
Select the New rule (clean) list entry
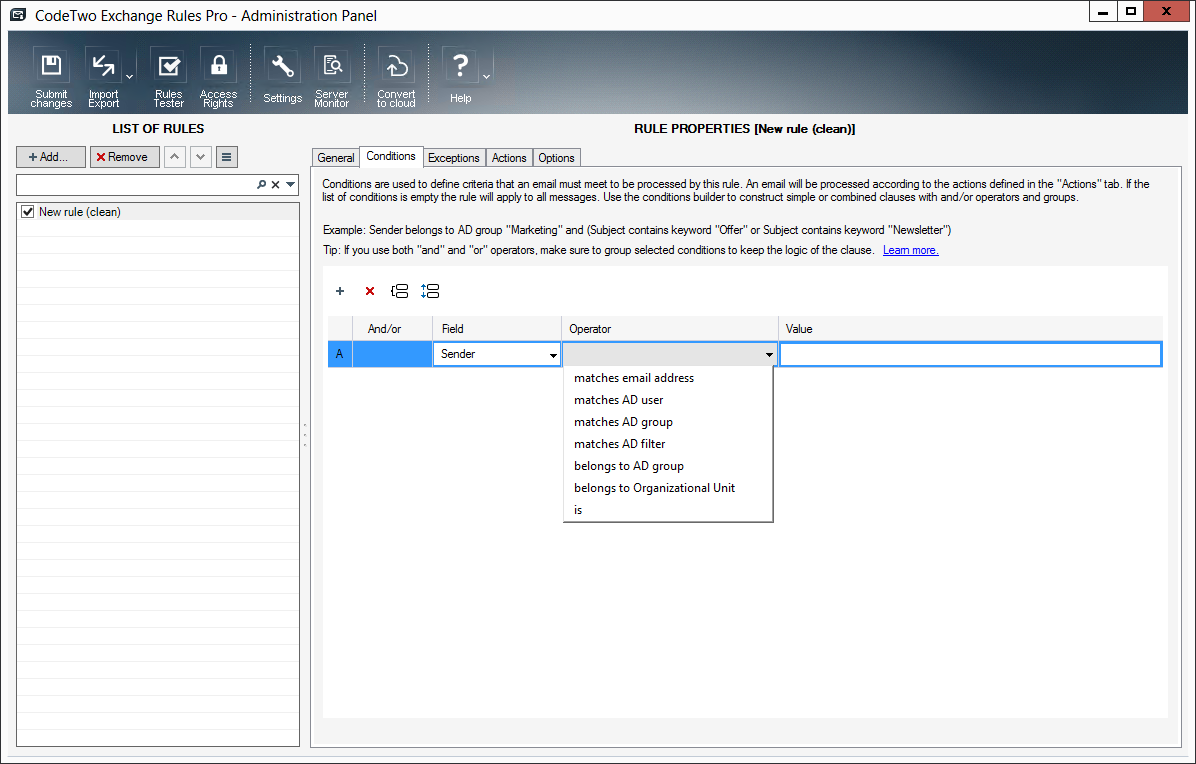(x=158, y=212)
